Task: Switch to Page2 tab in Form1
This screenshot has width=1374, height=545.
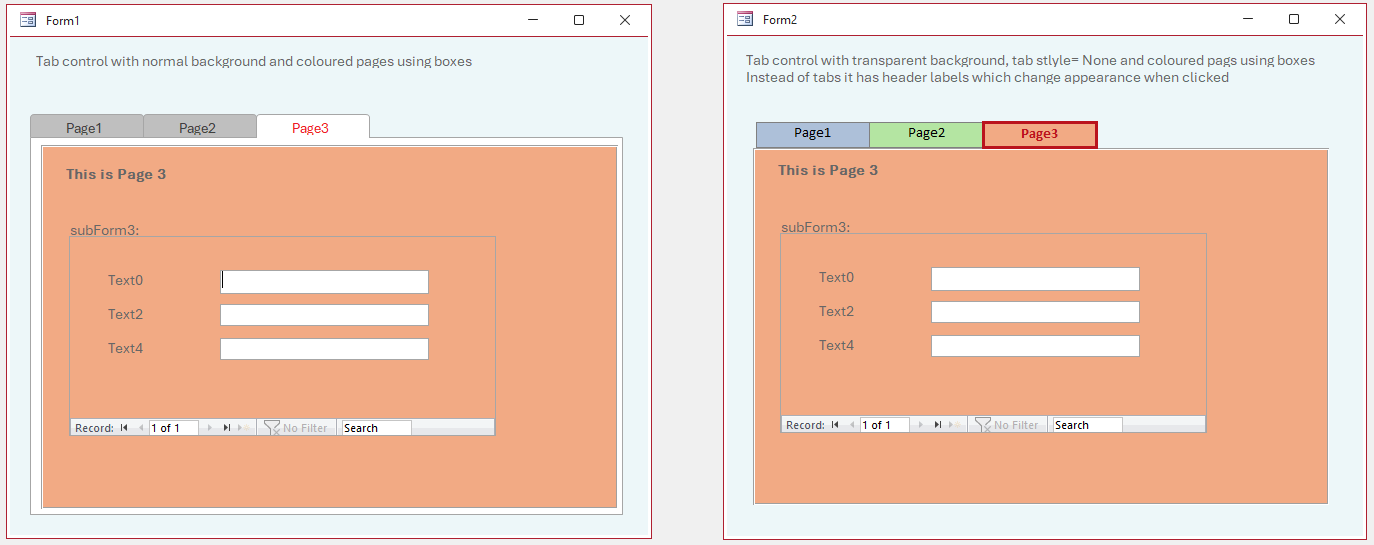Action: click(199, 127)
